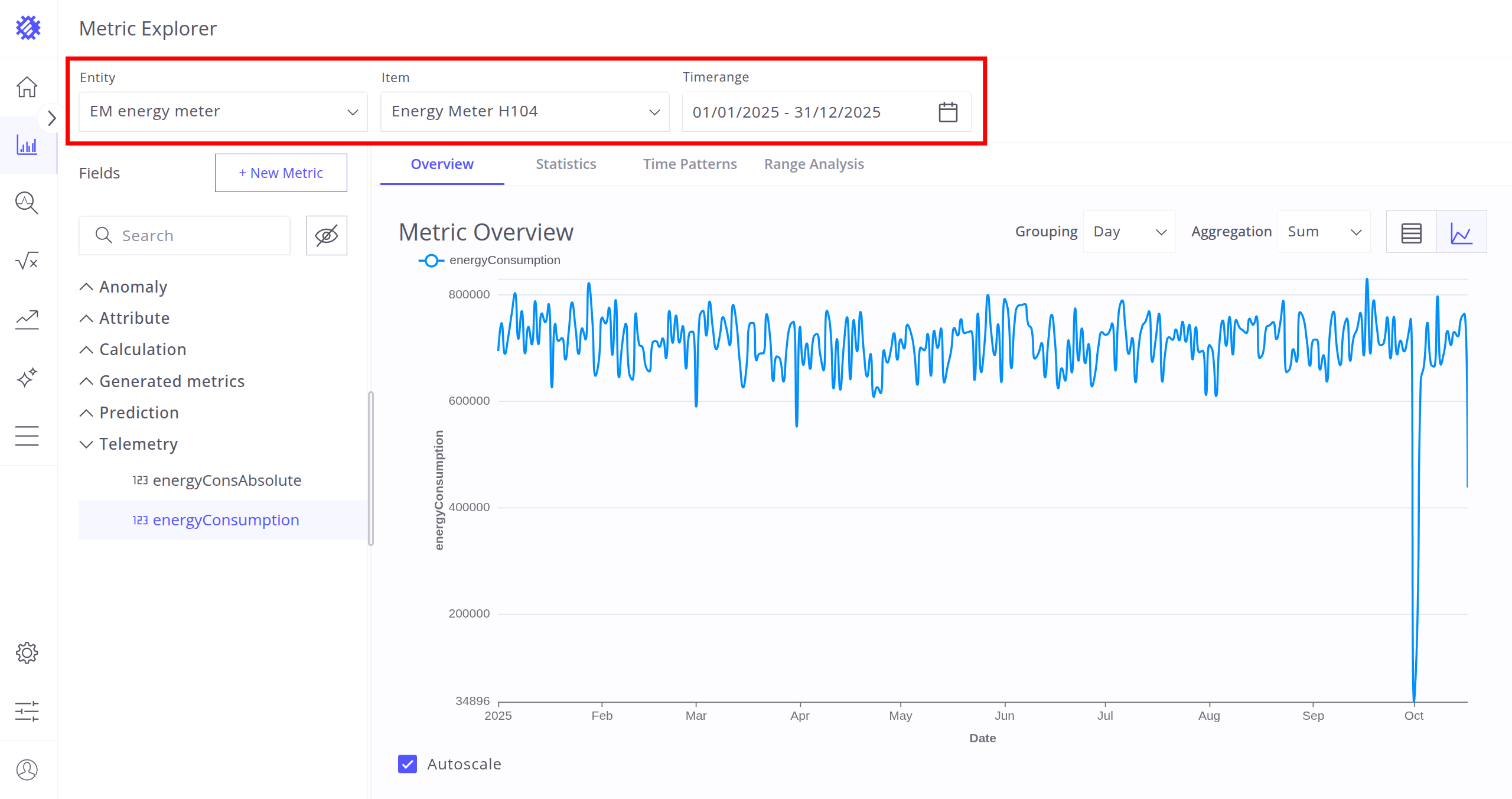1512x799 pixels.
Task: Toggle hidden fields eye icon
Action: [x=327, y=235]
